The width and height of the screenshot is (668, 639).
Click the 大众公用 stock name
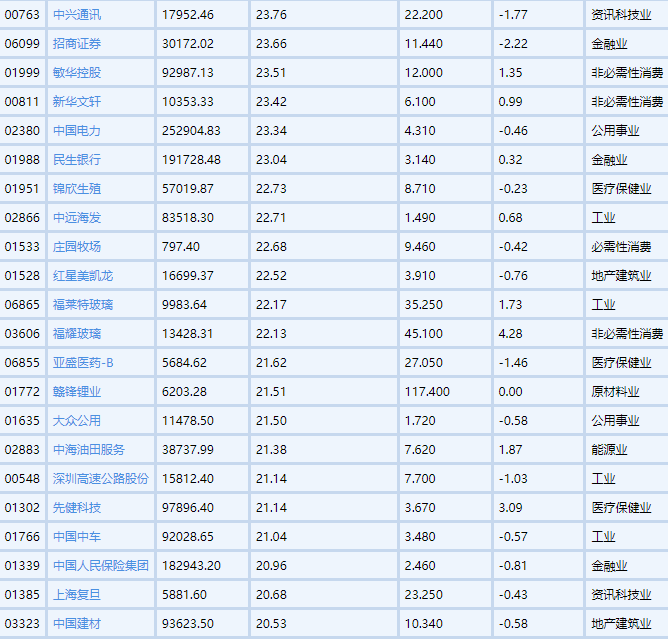pyautogui.click(x=77, y=420)
